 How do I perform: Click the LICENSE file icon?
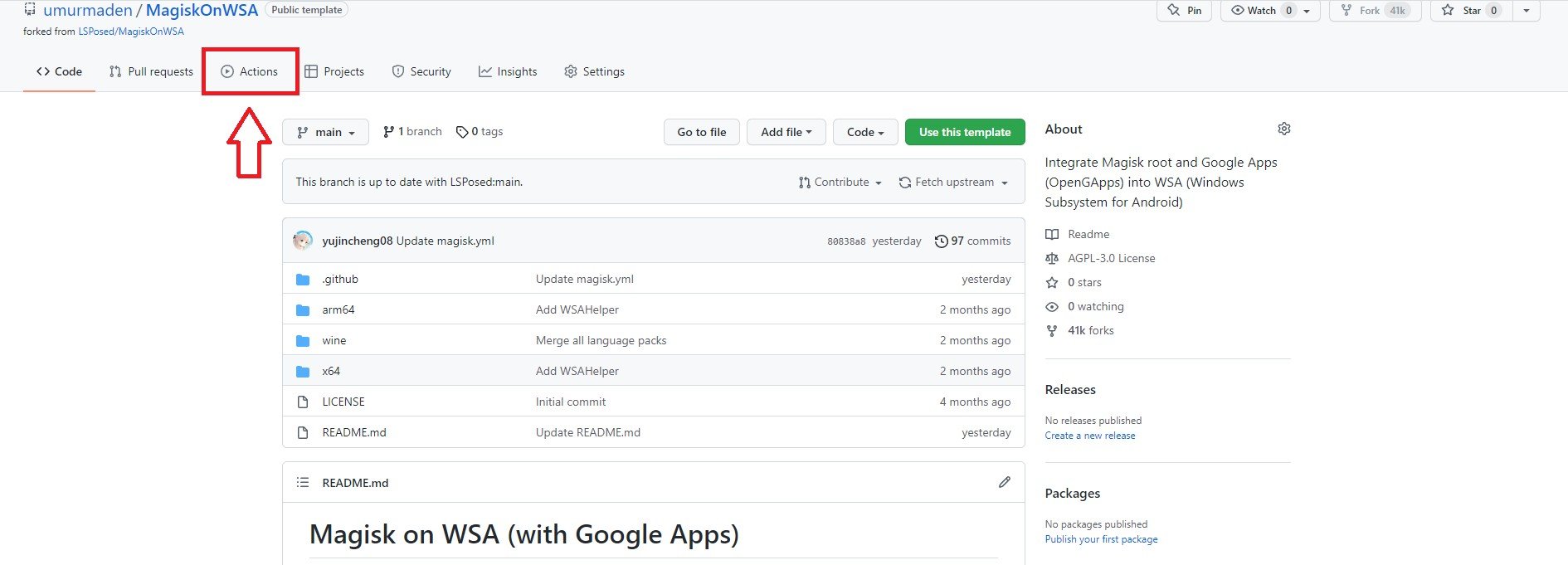pyautogui.click(x=303, y=402)
